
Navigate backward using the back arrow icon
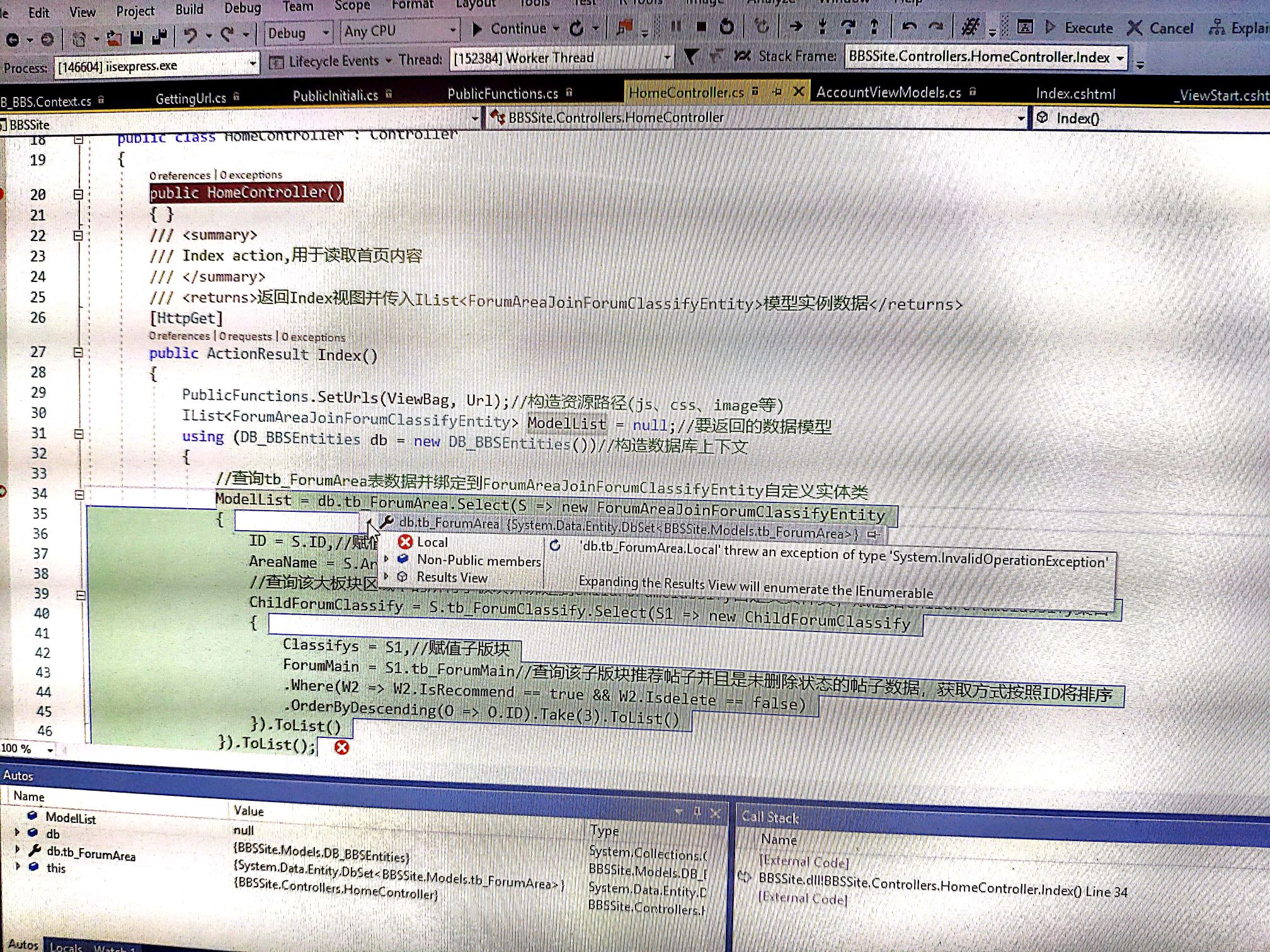pyautogui.click(x=12, y=40)
